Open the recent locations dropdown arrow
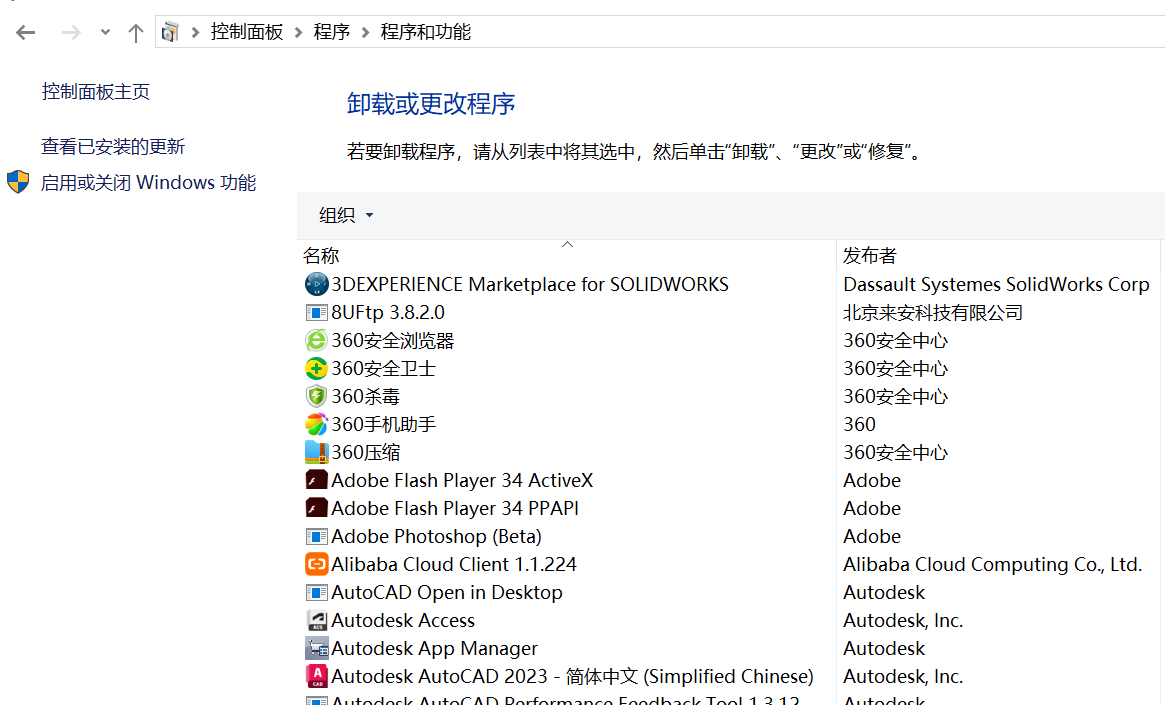 pyautogui.click(x=105, y=32)
